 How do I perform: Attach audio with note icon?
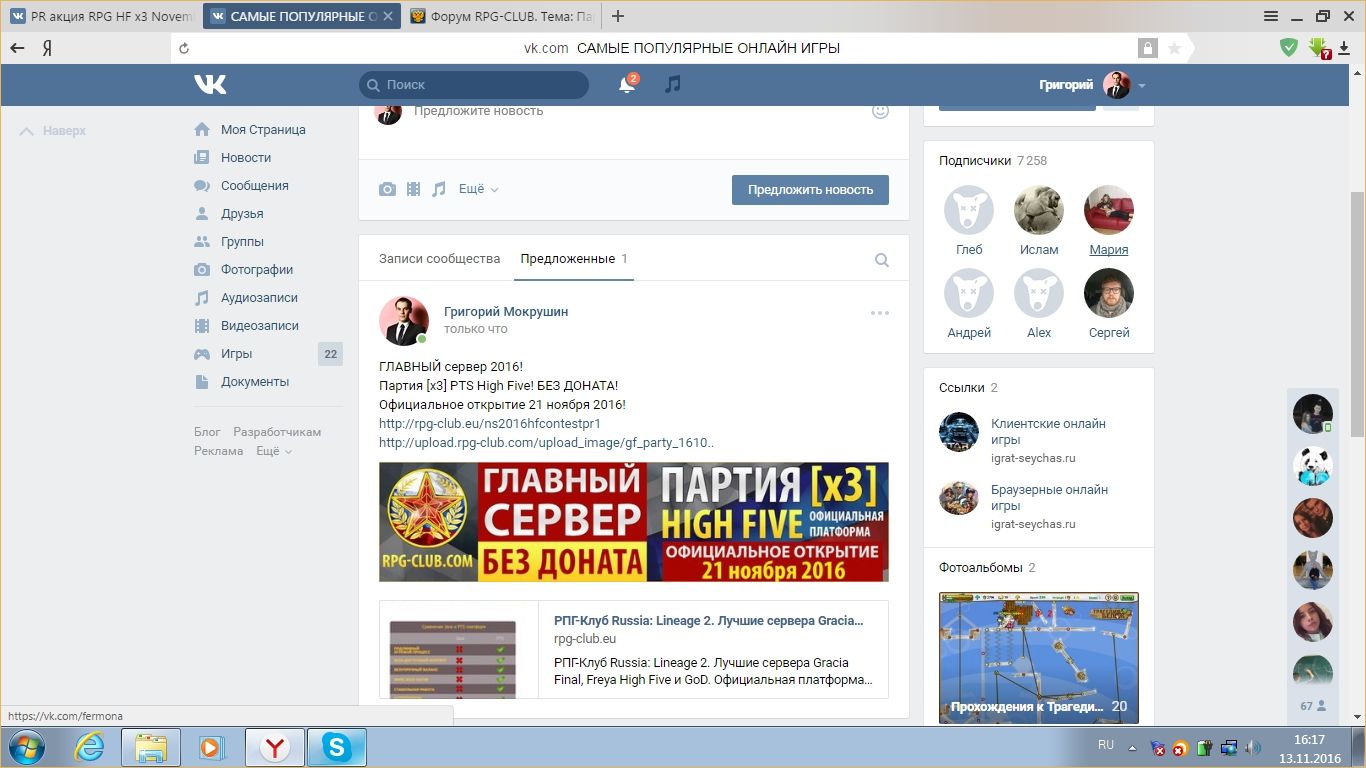click(438, 189)
